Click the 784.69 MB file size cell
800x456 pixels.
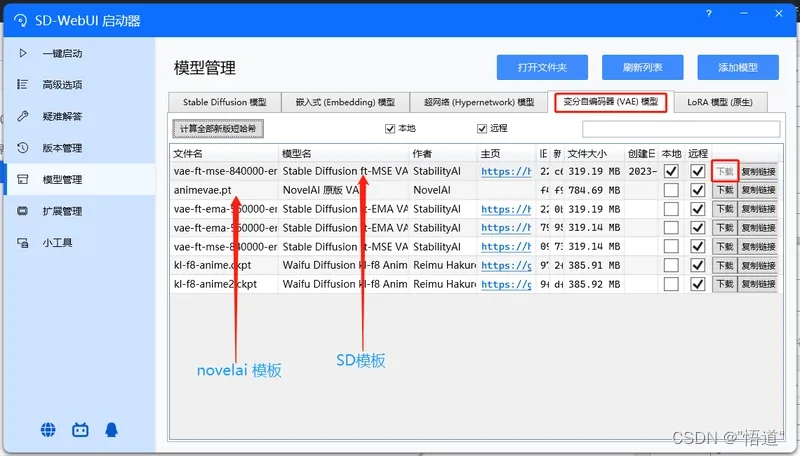coord(594,190)
